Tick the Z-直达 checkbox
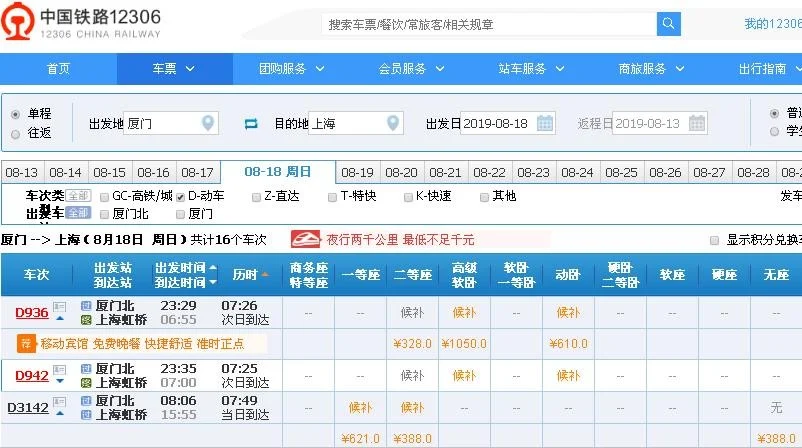Image resolution: width=802 pixels, height=448 pixels. 256,197
